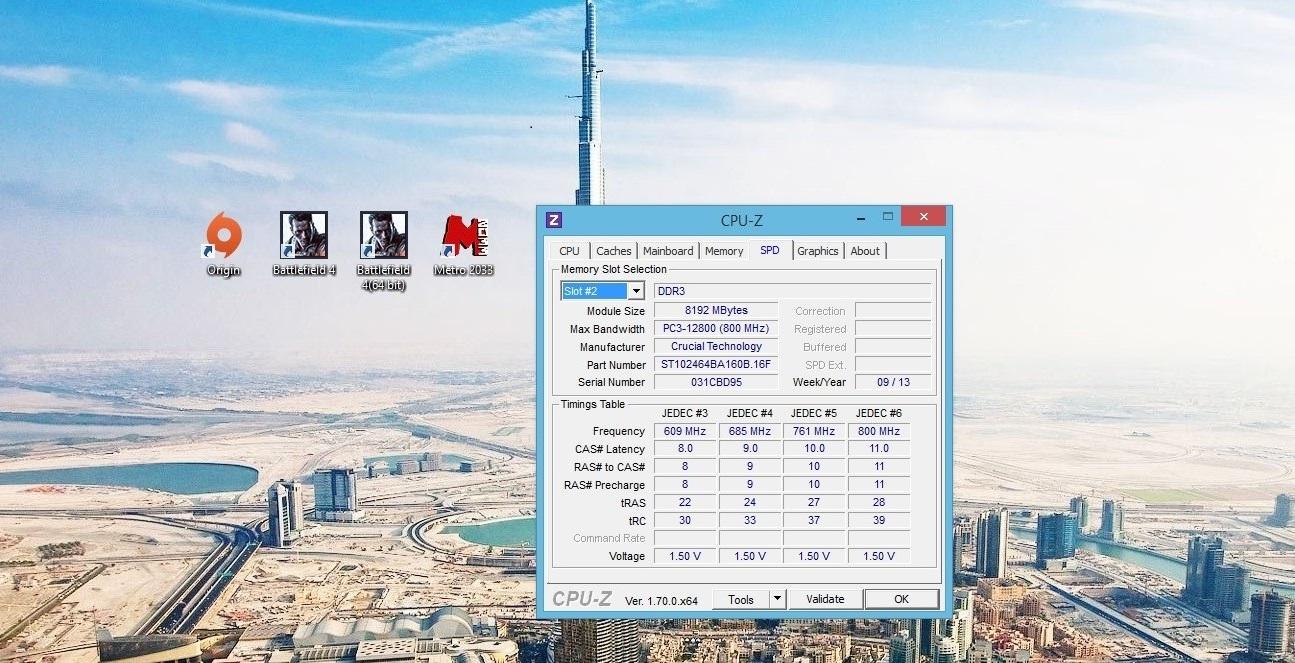Screen dimensions: 1295x663
Task: Switch to the CPU tab
Action: 569,251
